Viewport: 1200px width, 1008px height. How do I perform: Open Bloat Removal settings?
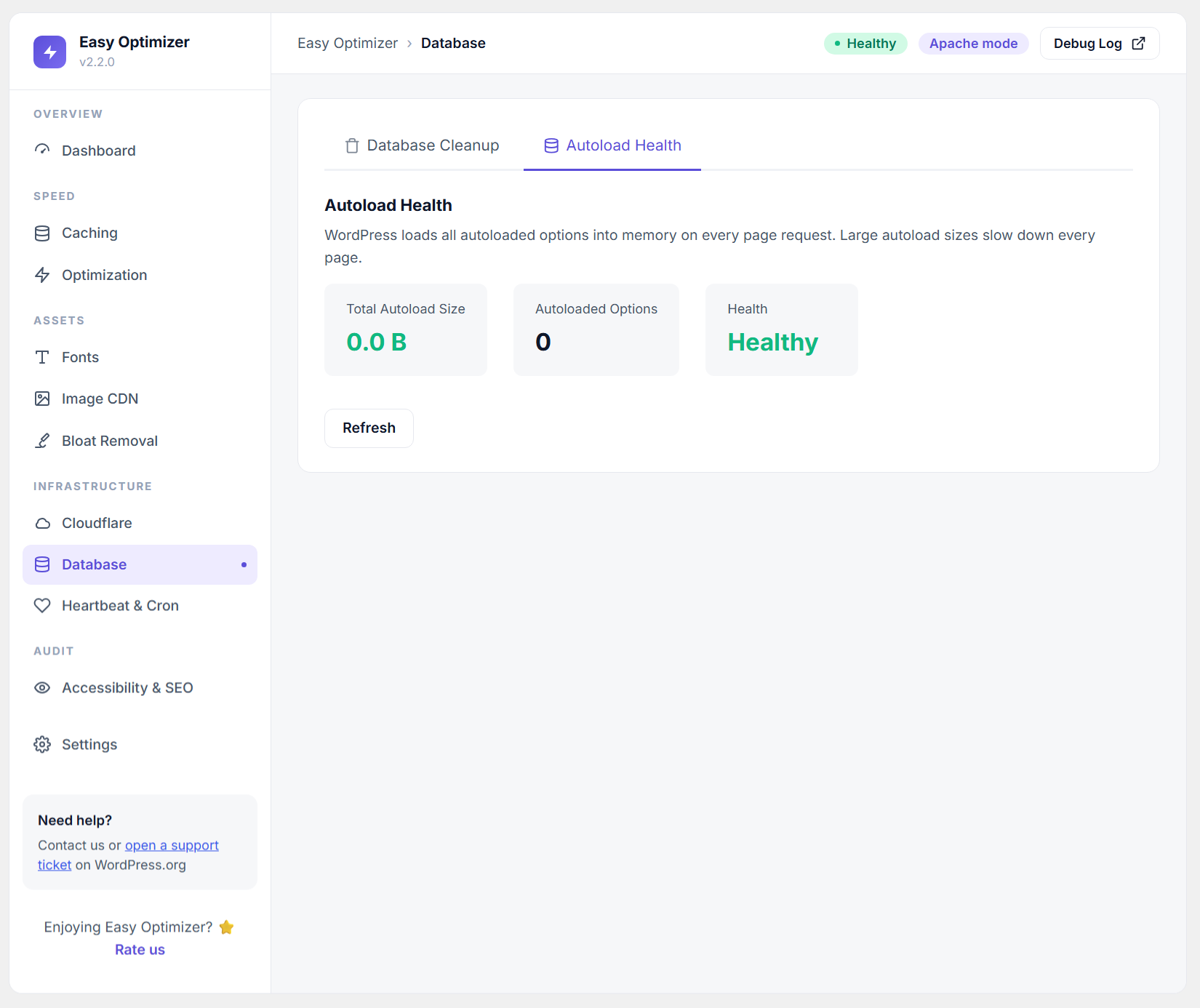coord(140,441)
